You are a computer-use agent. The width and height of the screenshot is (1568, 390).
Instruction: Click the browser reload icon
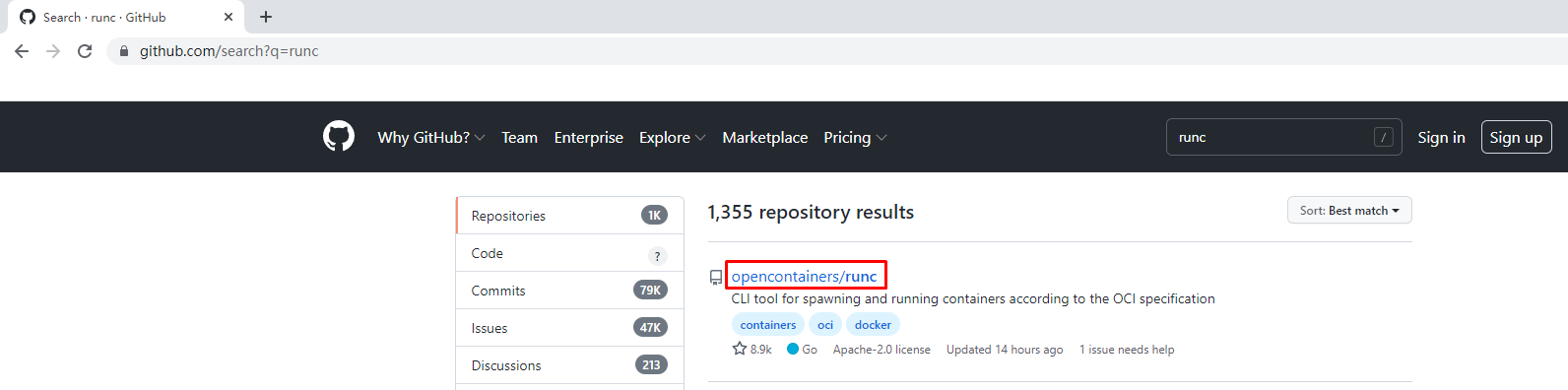click(85, 51)
